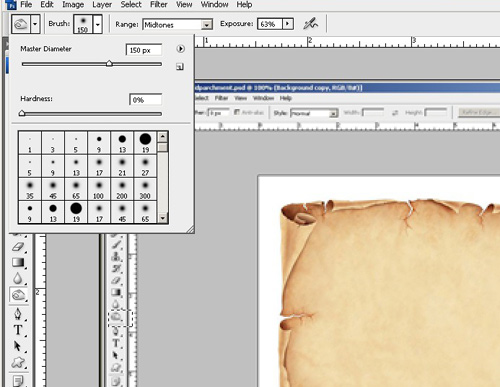Select the Eraser tool in inner toolbox

click(116, 281)
